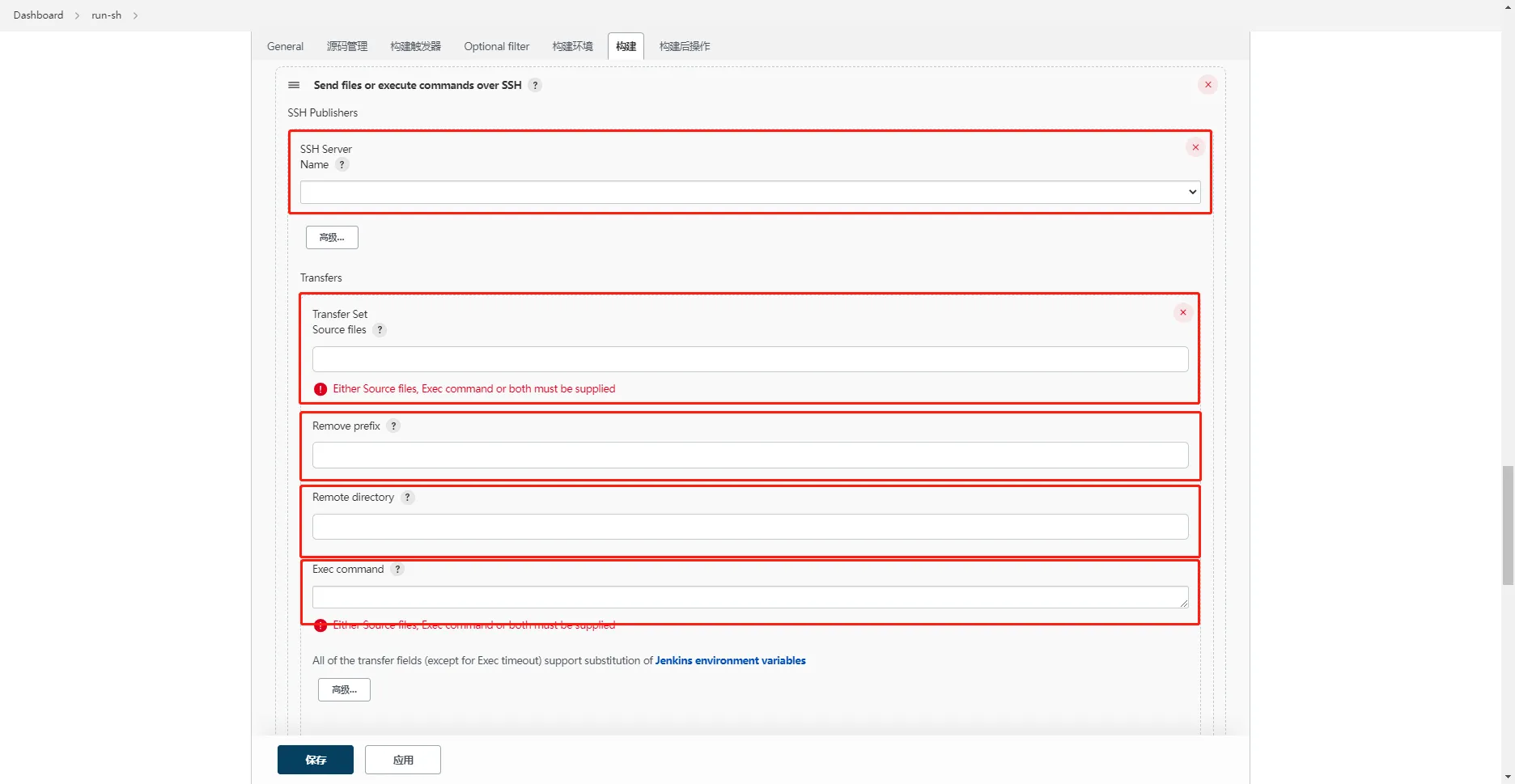Switch to the General tab
The image size is (1515, 784).
pyautogui.click(x=285, y=46)
